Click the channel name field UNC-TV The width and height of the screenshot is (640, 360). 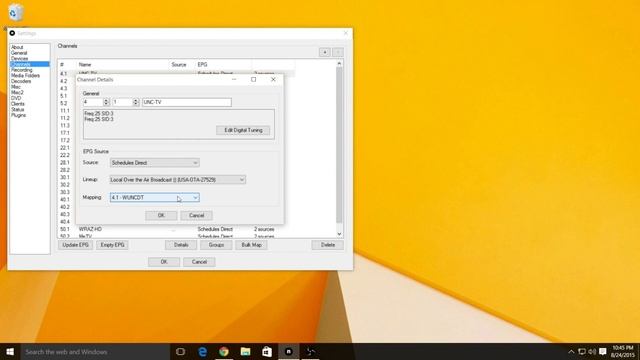(x=187, y=102)
